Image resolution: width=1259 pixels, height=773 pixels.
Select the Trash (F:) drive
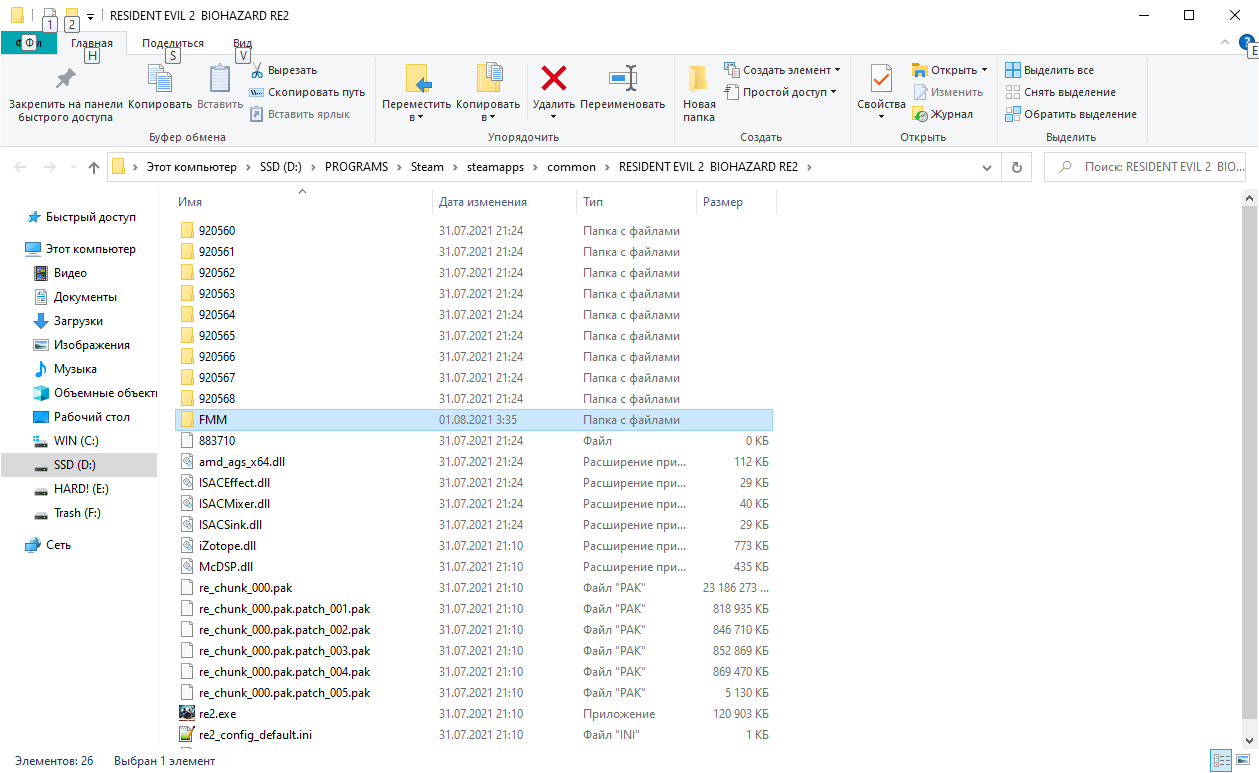77,513
